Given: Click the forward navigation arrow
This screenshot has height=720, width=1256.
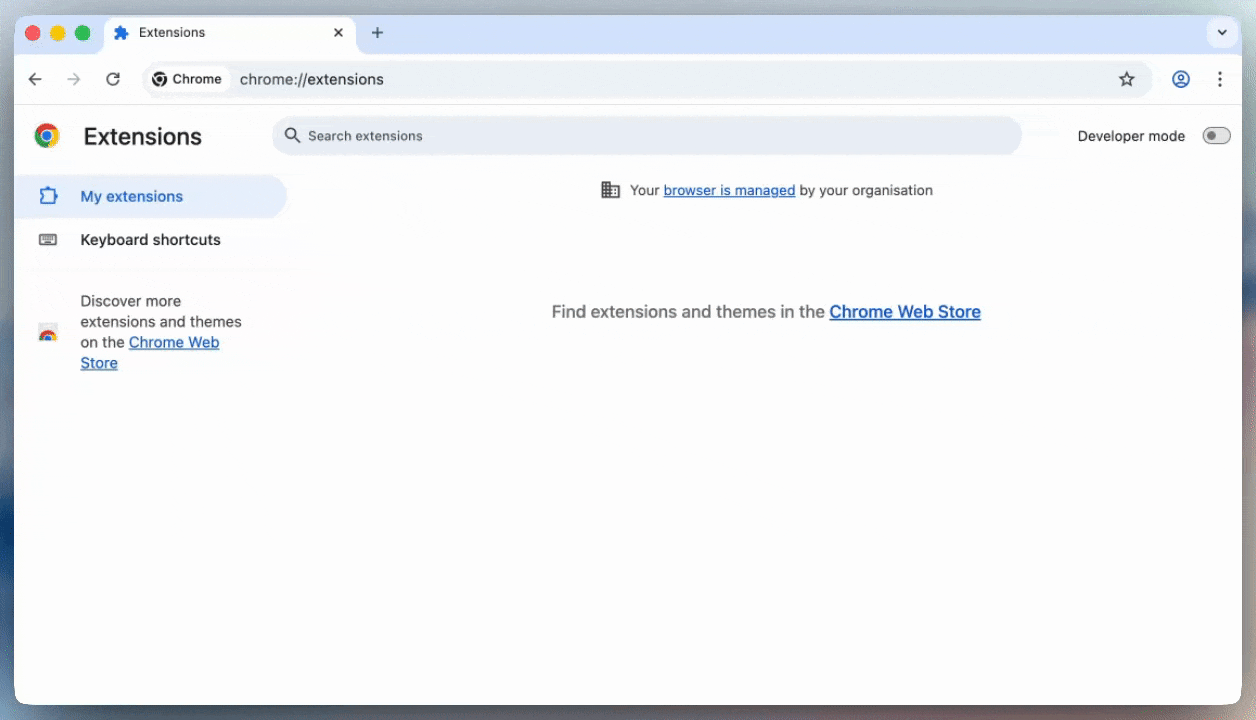Looking at the screenshot, I should click(x=73, y=79).
